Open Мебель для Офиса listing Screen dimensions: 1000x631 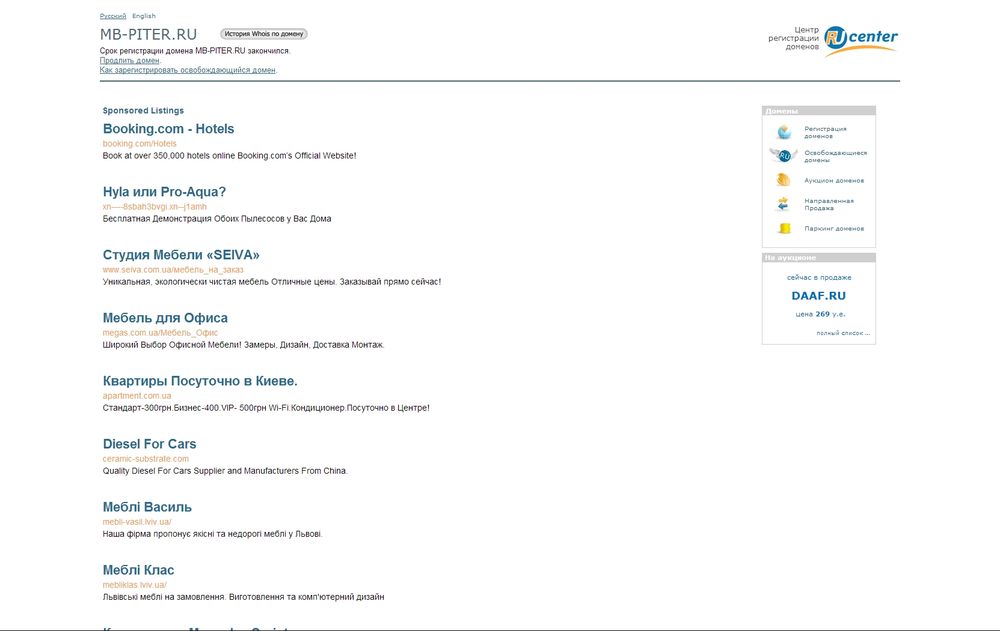pyautogui.click(x=165, y=318)
